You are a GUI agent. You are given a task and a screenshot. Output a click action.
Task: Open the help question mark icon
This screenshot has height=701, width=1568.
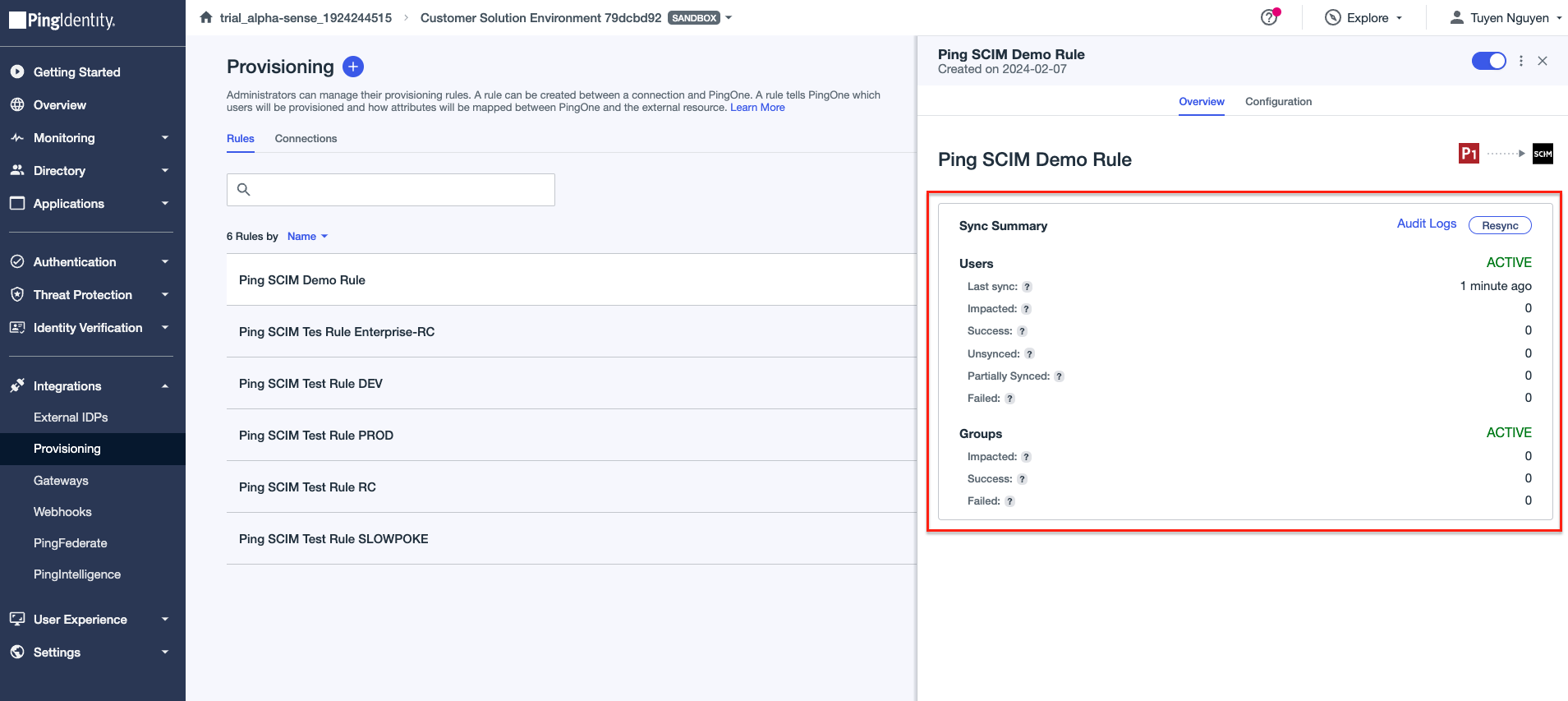(1269, 17)
